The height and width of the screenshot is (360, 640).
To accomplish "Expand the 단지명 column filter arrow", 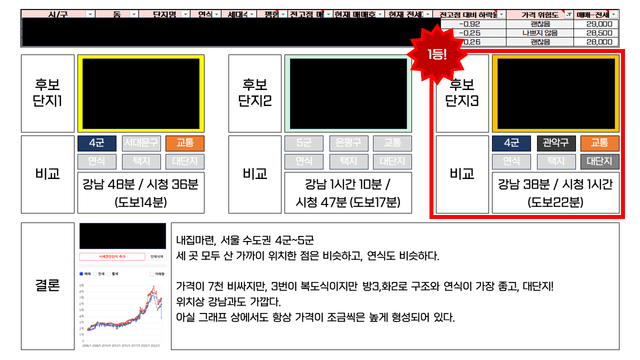I will [185, 14].
